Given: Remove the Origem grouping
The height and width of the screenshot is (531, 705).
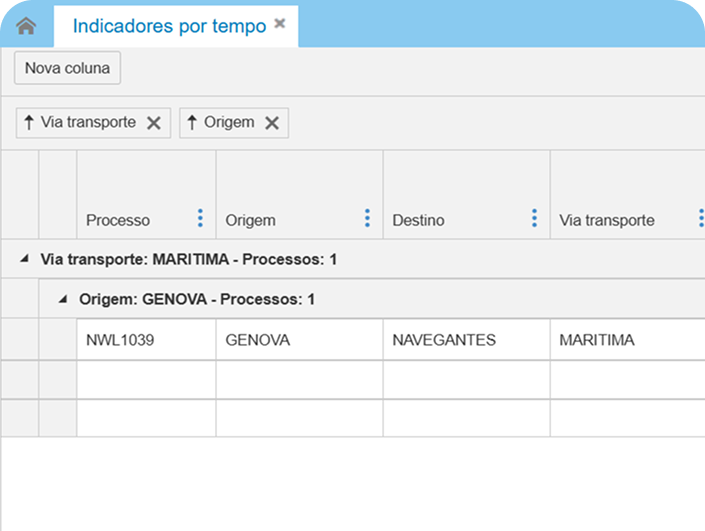Looking at the screenshot, I should tap(272, 123).
